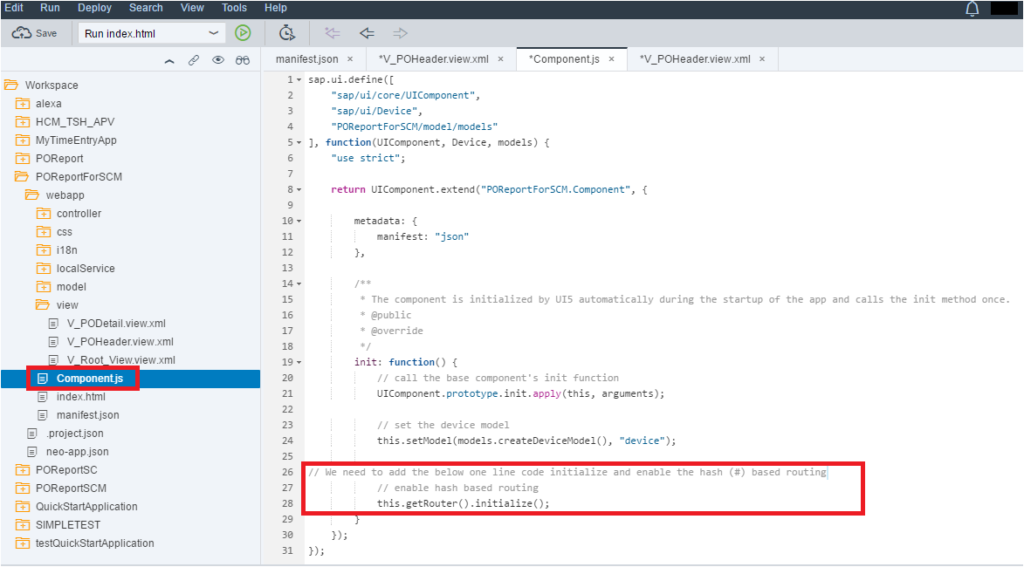The height and width of the screenshot is (567, 1024).
Task: Expand the POReportSC folder
Action: click(x=23, y=470)
